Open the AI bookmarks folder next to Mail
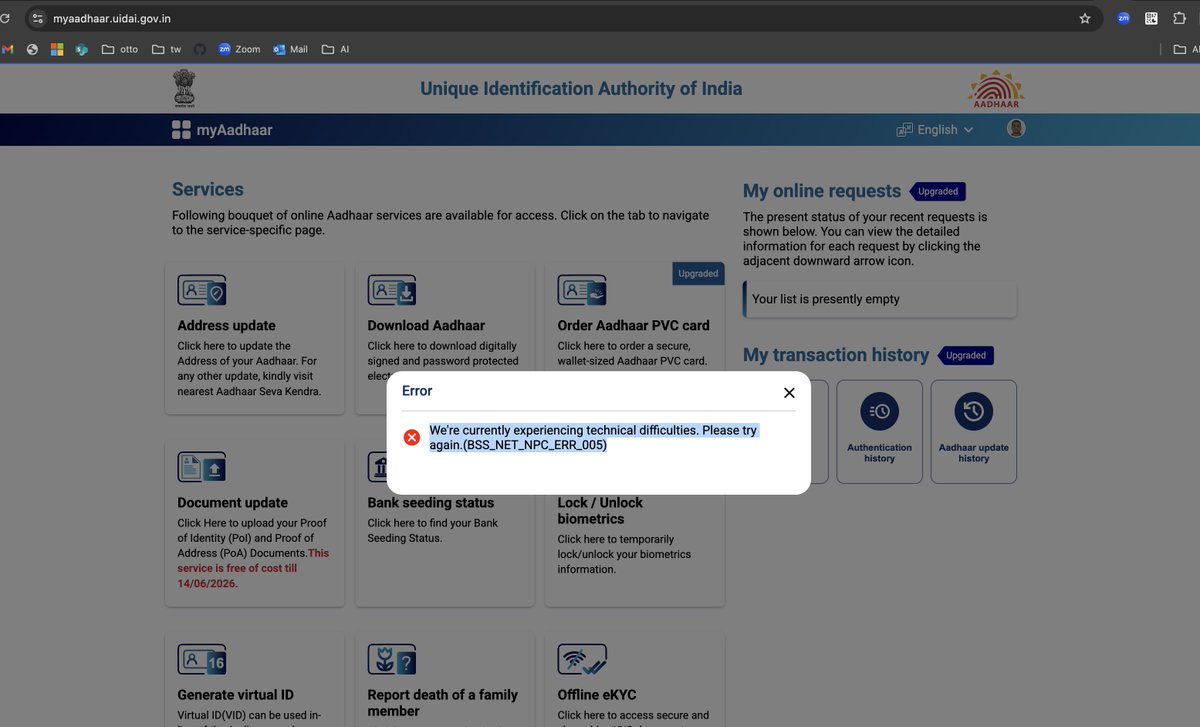The height and width of the screenshot is (727, 1200). (336, 49)
